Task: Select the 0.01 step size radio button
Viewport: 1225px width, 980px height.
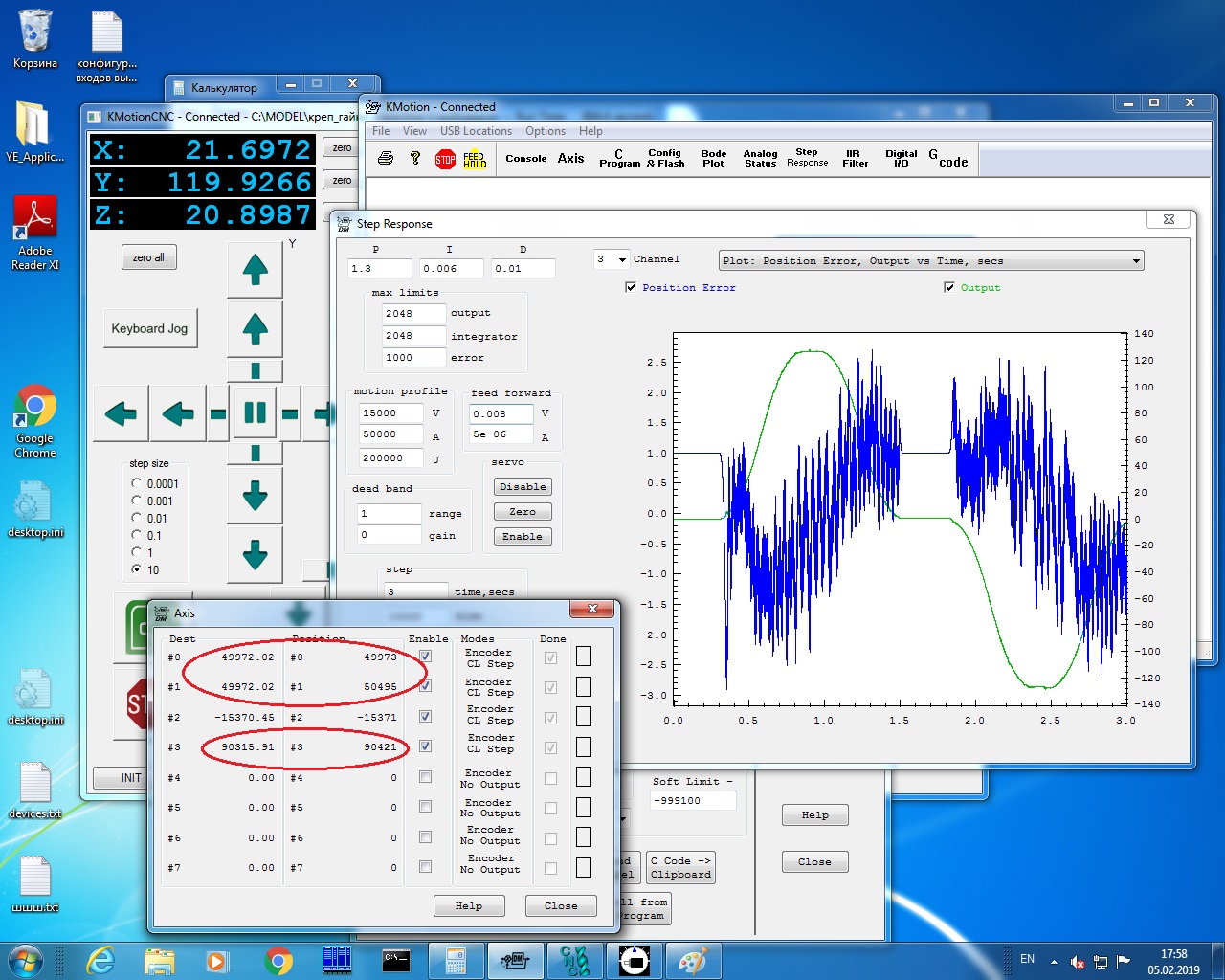Action: click(137, 518)
